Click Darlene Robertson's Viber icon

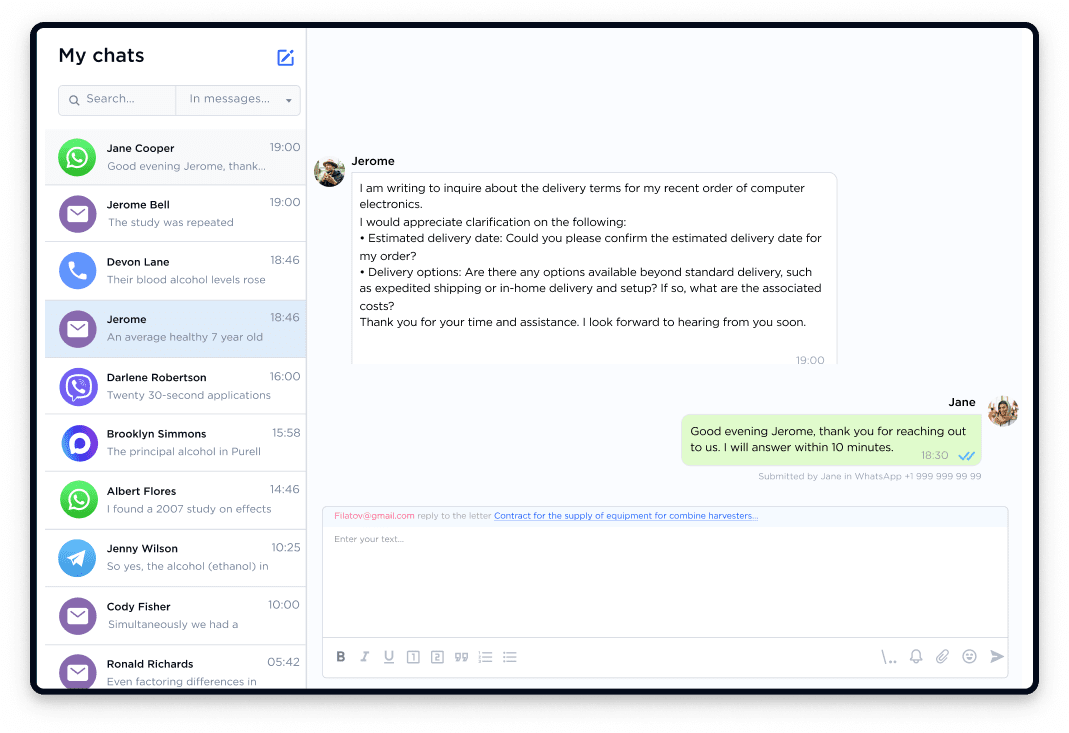pos(78,387)
